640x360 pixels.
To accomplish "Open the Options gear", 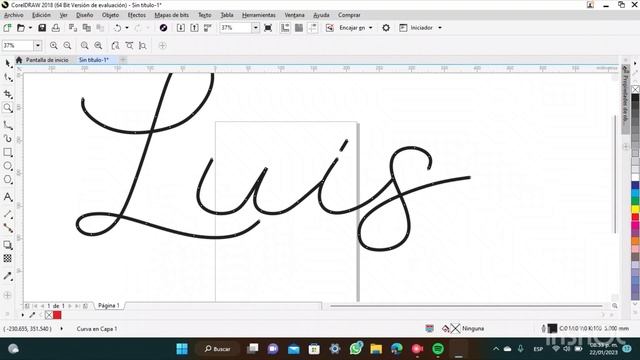I will (386, 28).
